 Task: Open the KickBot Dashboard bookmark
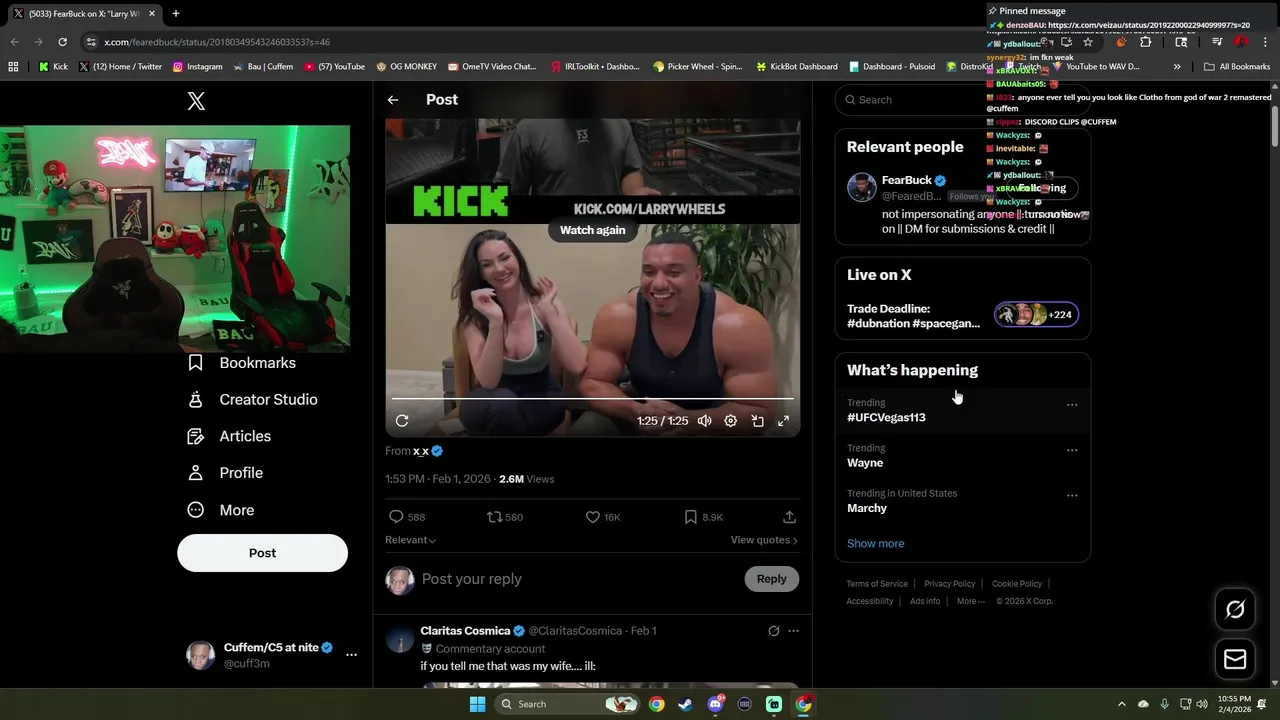(x=796, y=67)
